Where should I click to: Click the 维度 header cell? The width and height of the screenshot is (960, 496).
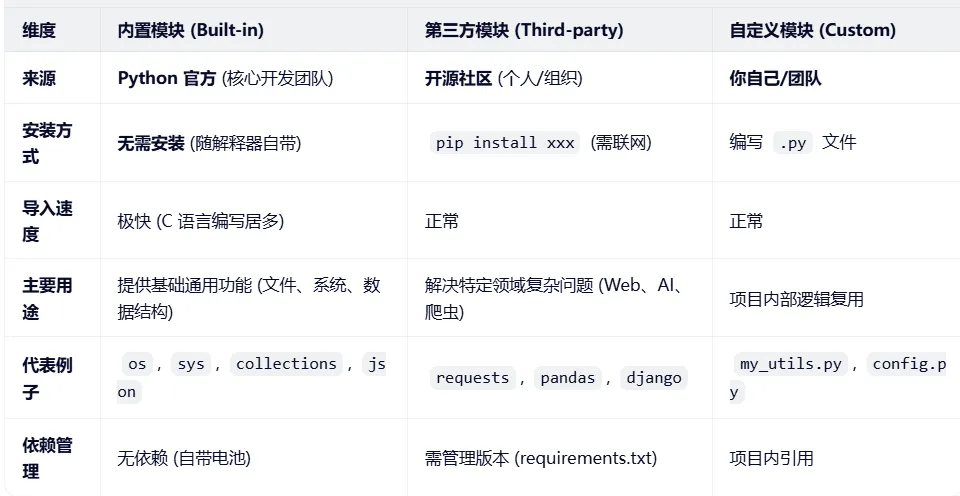39,30
